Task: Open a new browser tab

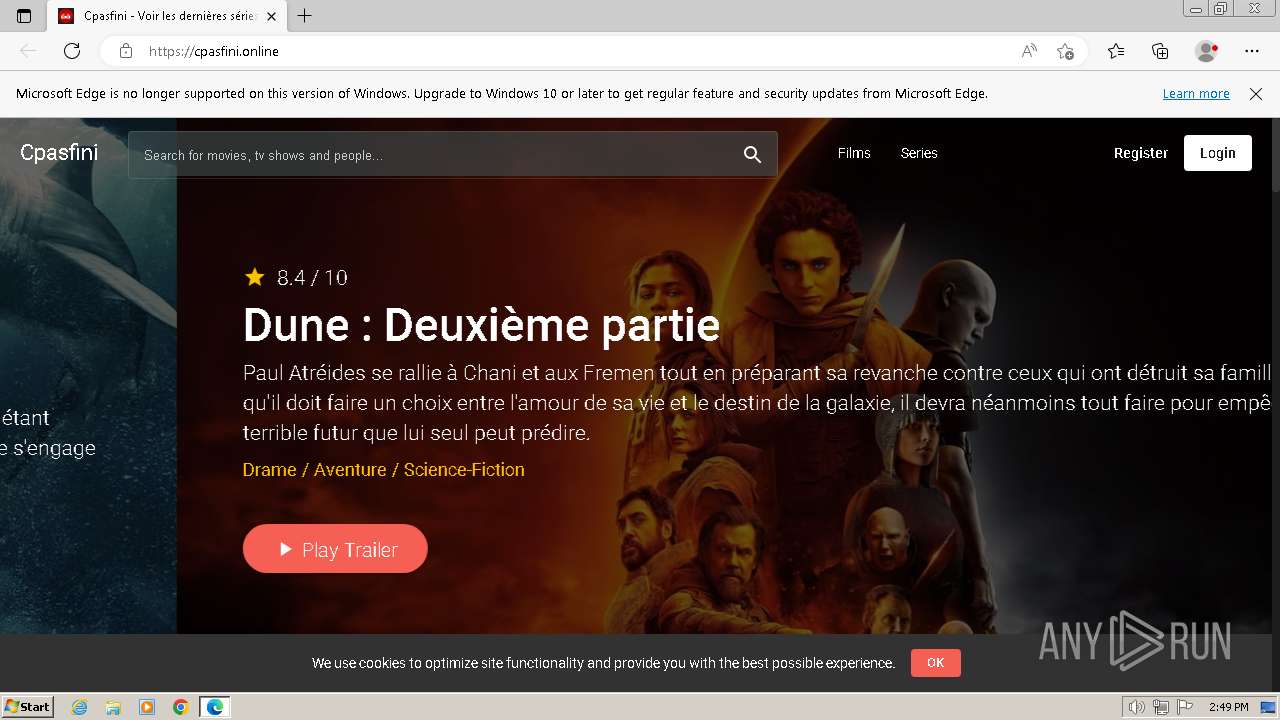Action: 305,16
